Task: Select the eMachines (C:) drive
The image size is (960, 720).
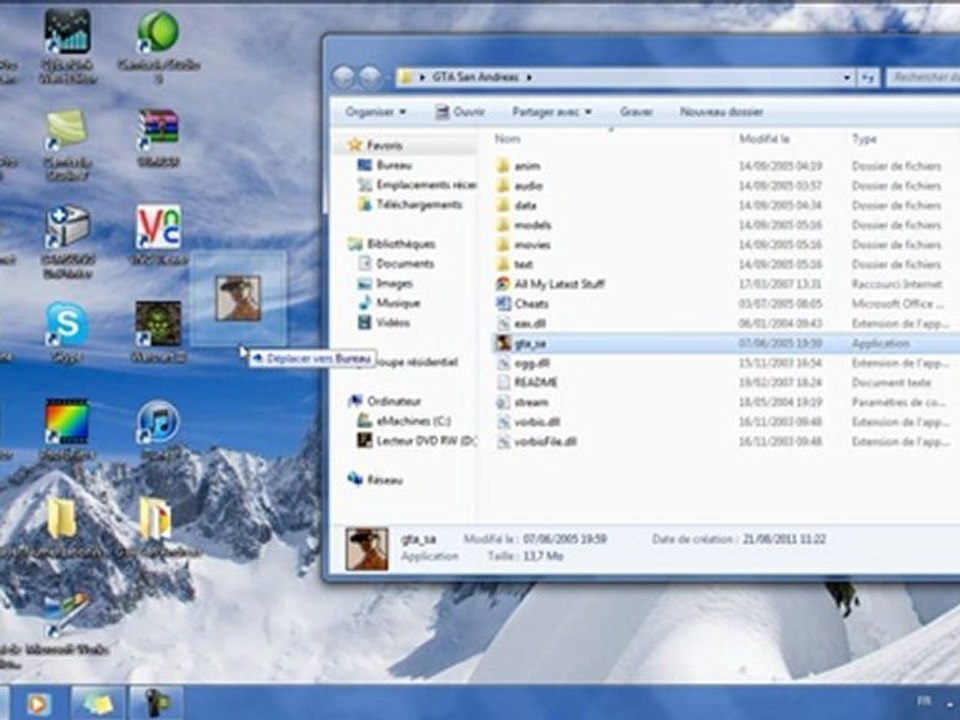Action: pyautogui.click(x=404, y=421)
